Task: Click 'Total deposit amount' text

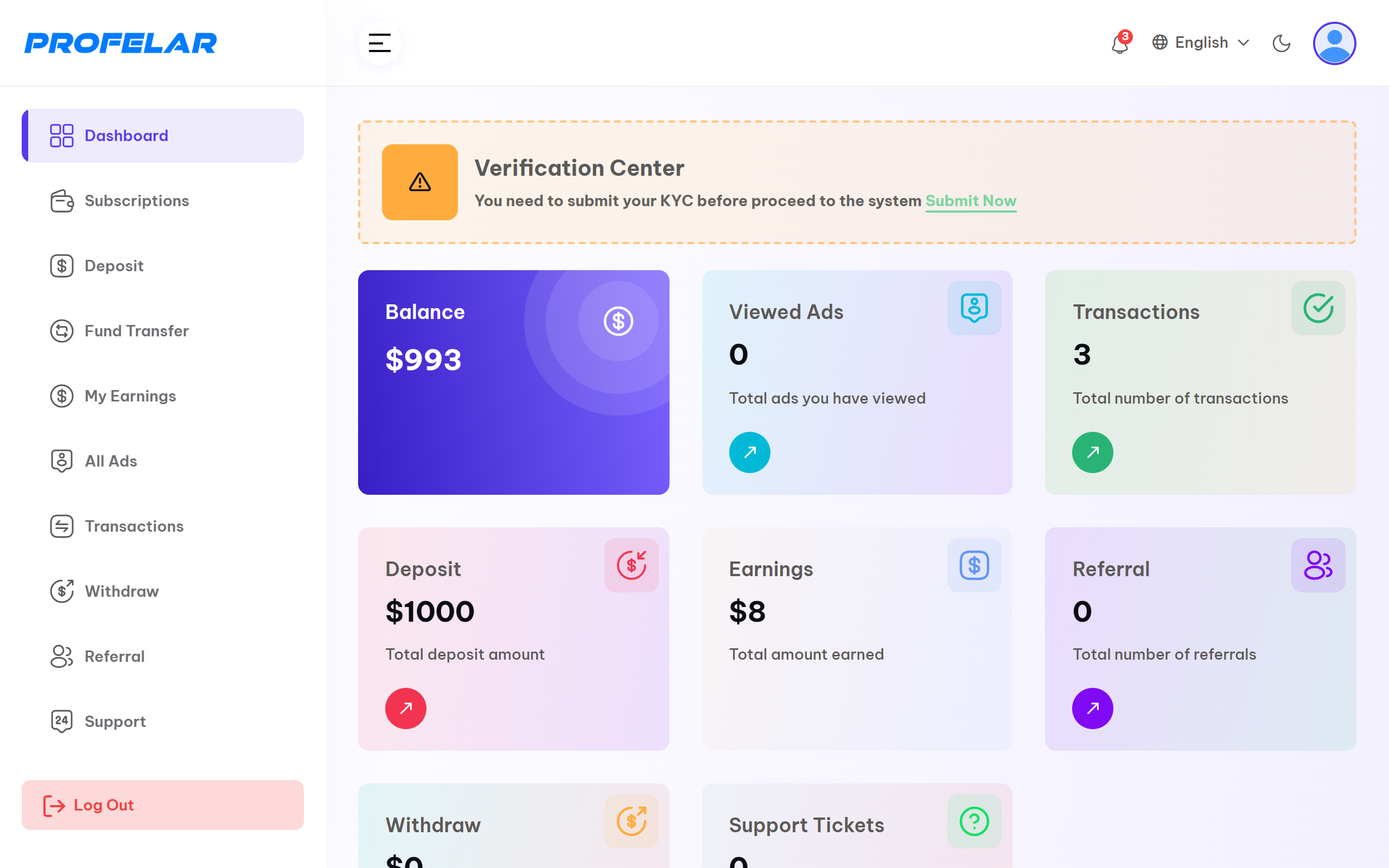Action: pyautogui.click(x=465, y=654)
